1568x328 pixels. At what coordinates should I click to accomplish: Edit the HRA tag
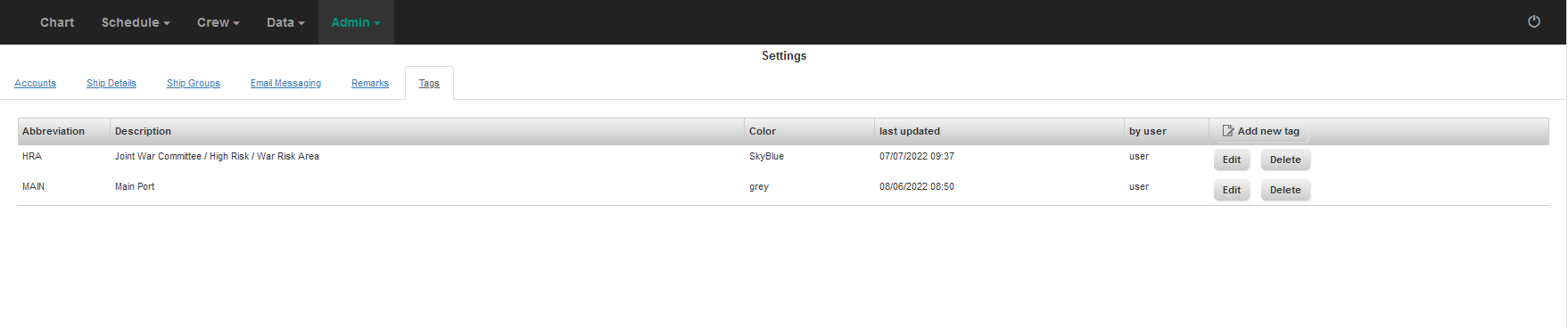point(1232,160)
